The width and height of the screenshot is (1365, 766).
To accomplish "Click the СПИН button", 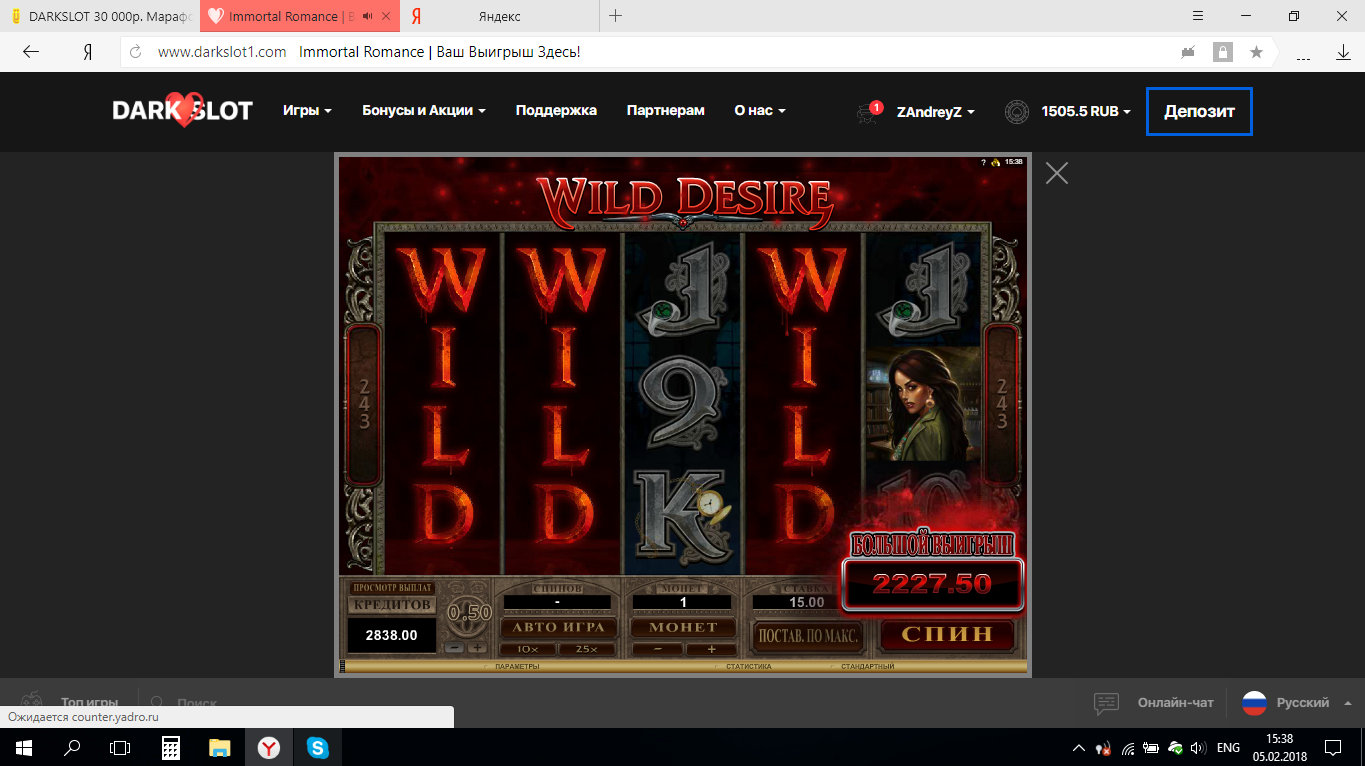I will click(x=947, y=633).
